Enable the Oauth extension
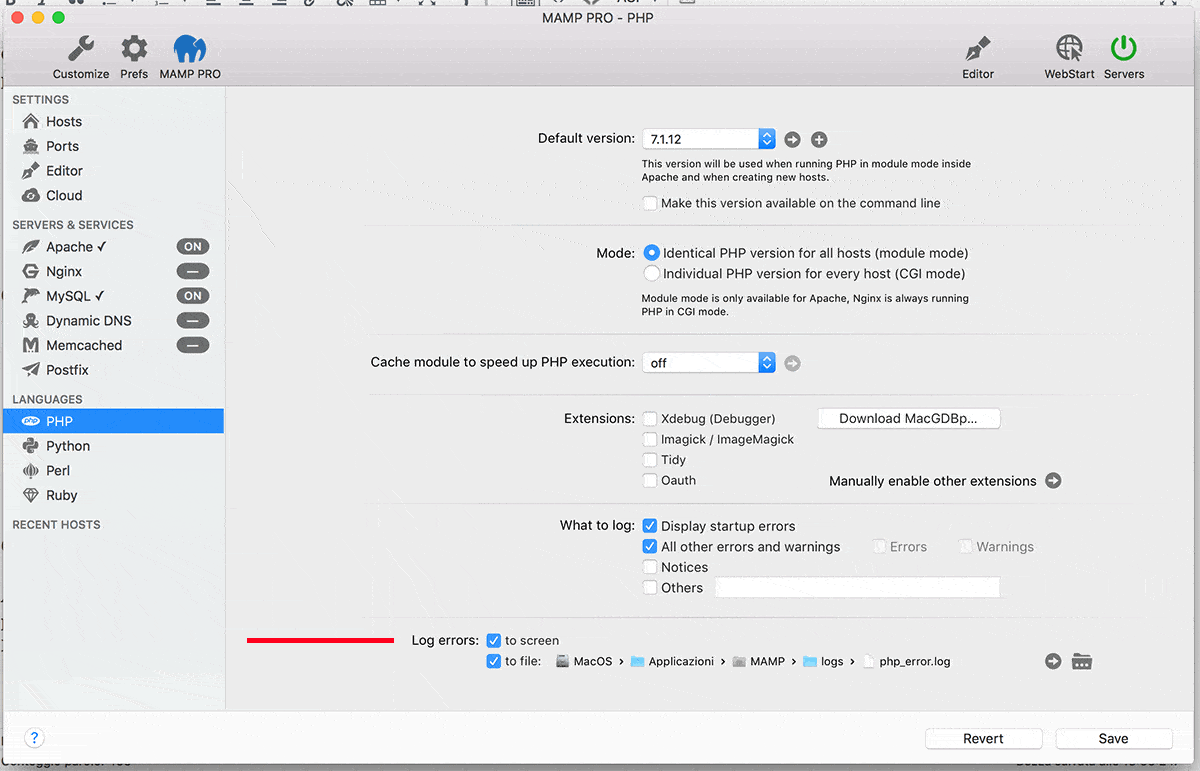The image size is (1200, 771). [x=651, y=480]
